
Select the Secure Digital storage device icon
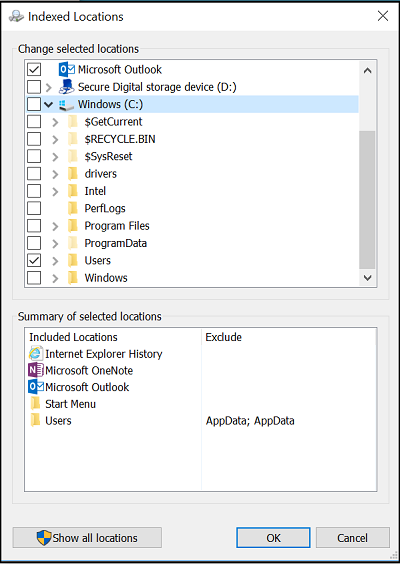(66, 87)
